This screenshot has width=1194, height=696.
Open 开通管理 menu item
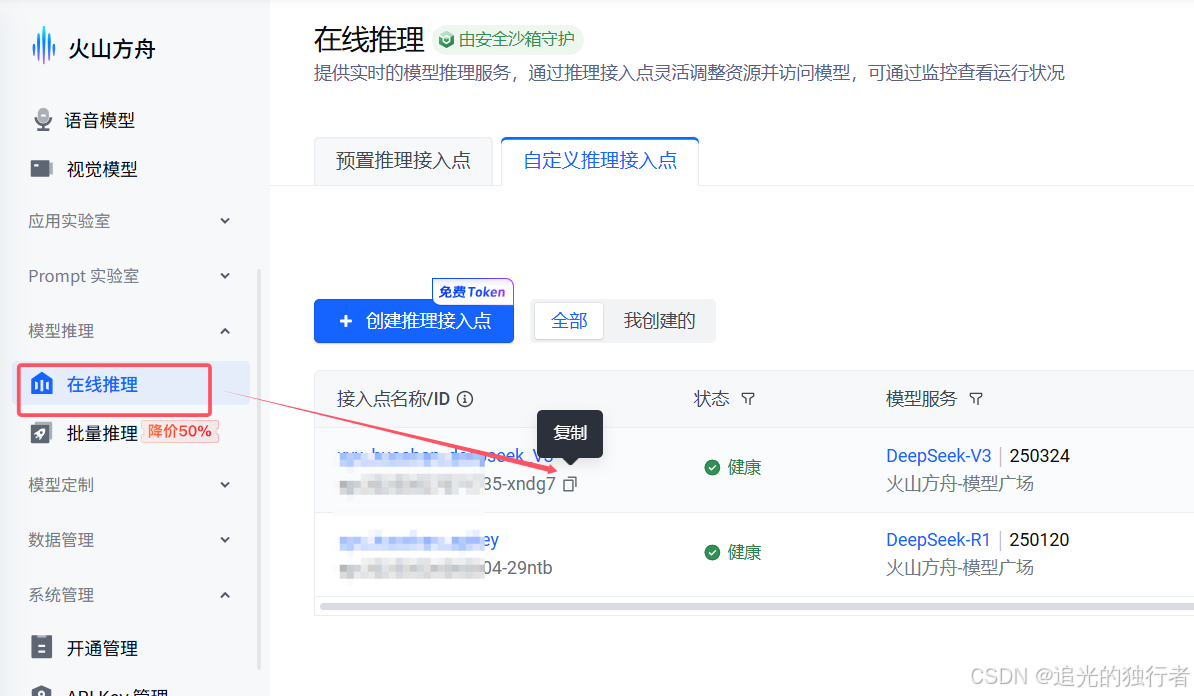tap(102, 648)
